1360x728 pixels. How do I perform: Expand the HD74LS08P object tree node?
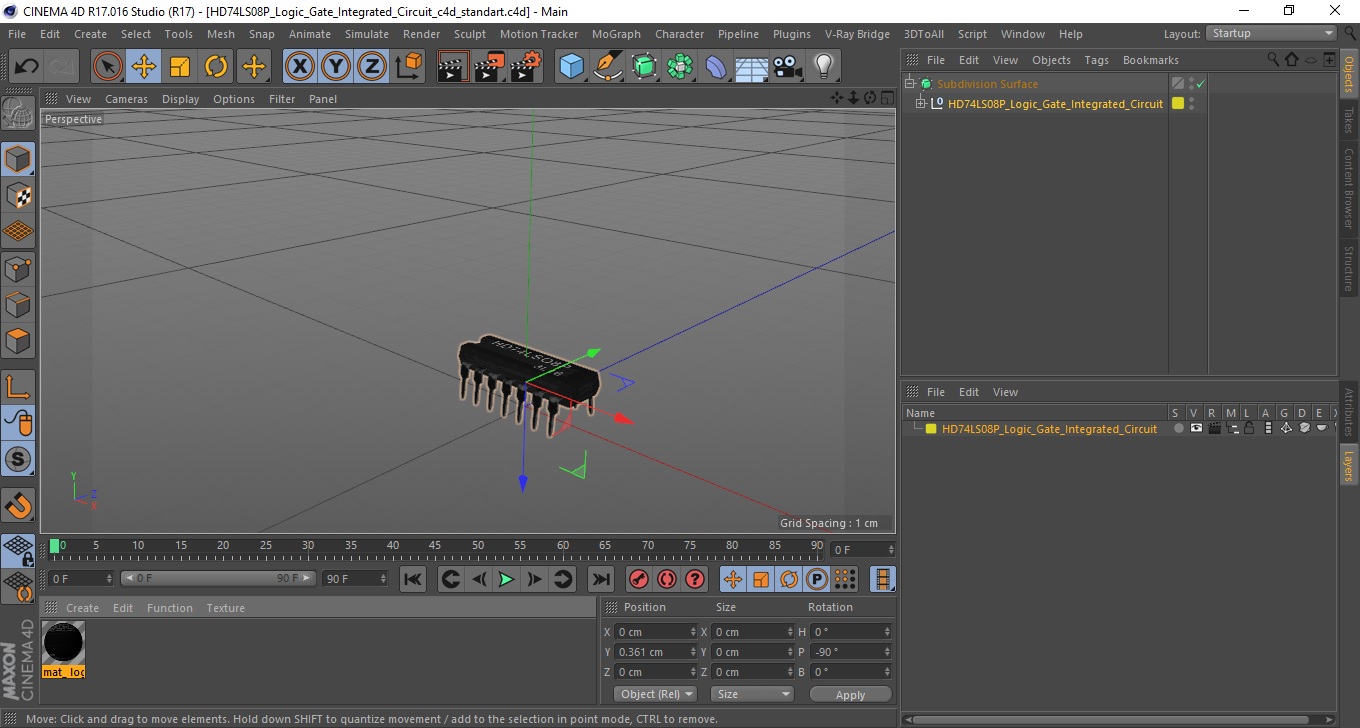coord(921,104)
